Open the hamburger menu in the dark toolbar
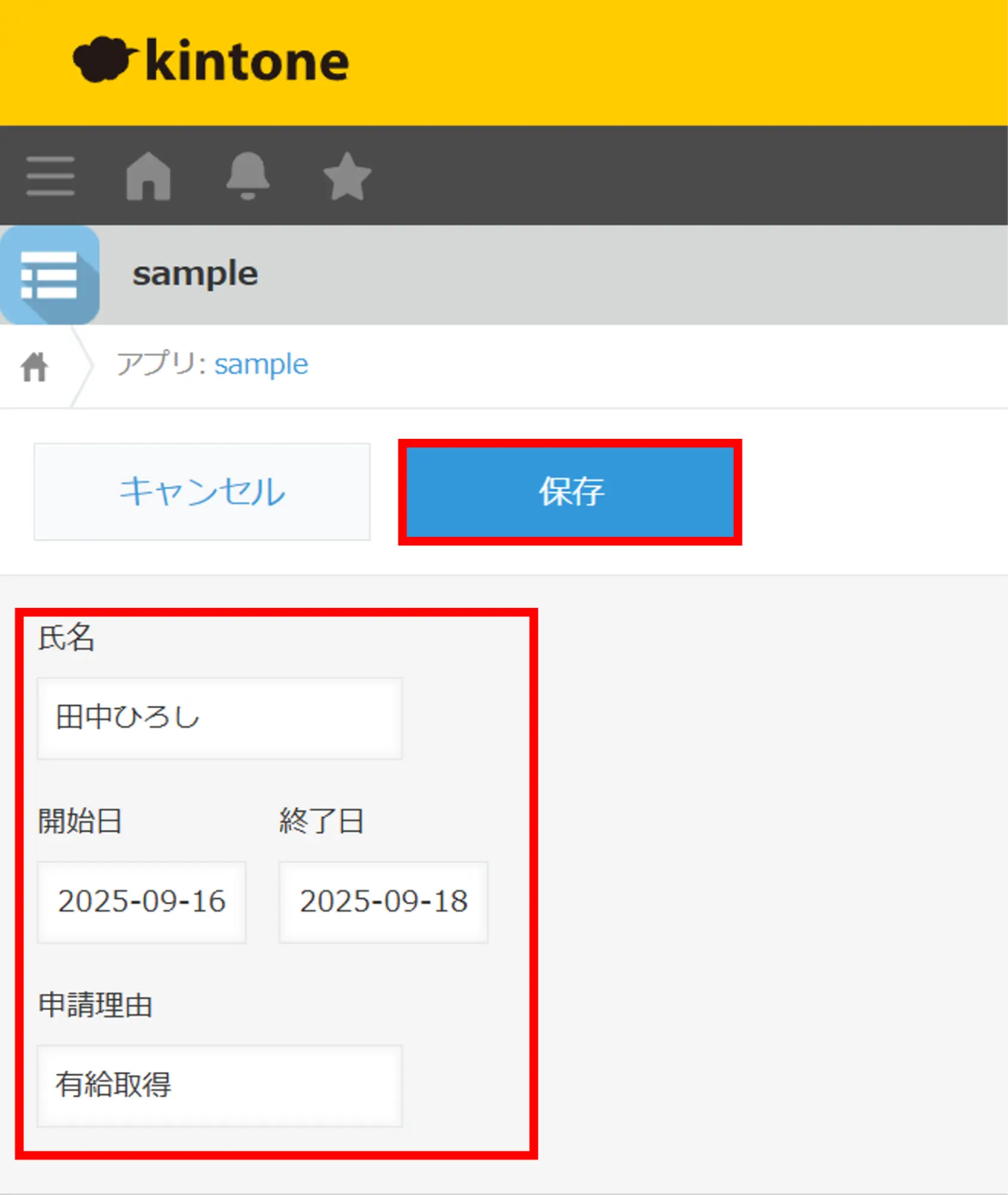 pos(51,176)
